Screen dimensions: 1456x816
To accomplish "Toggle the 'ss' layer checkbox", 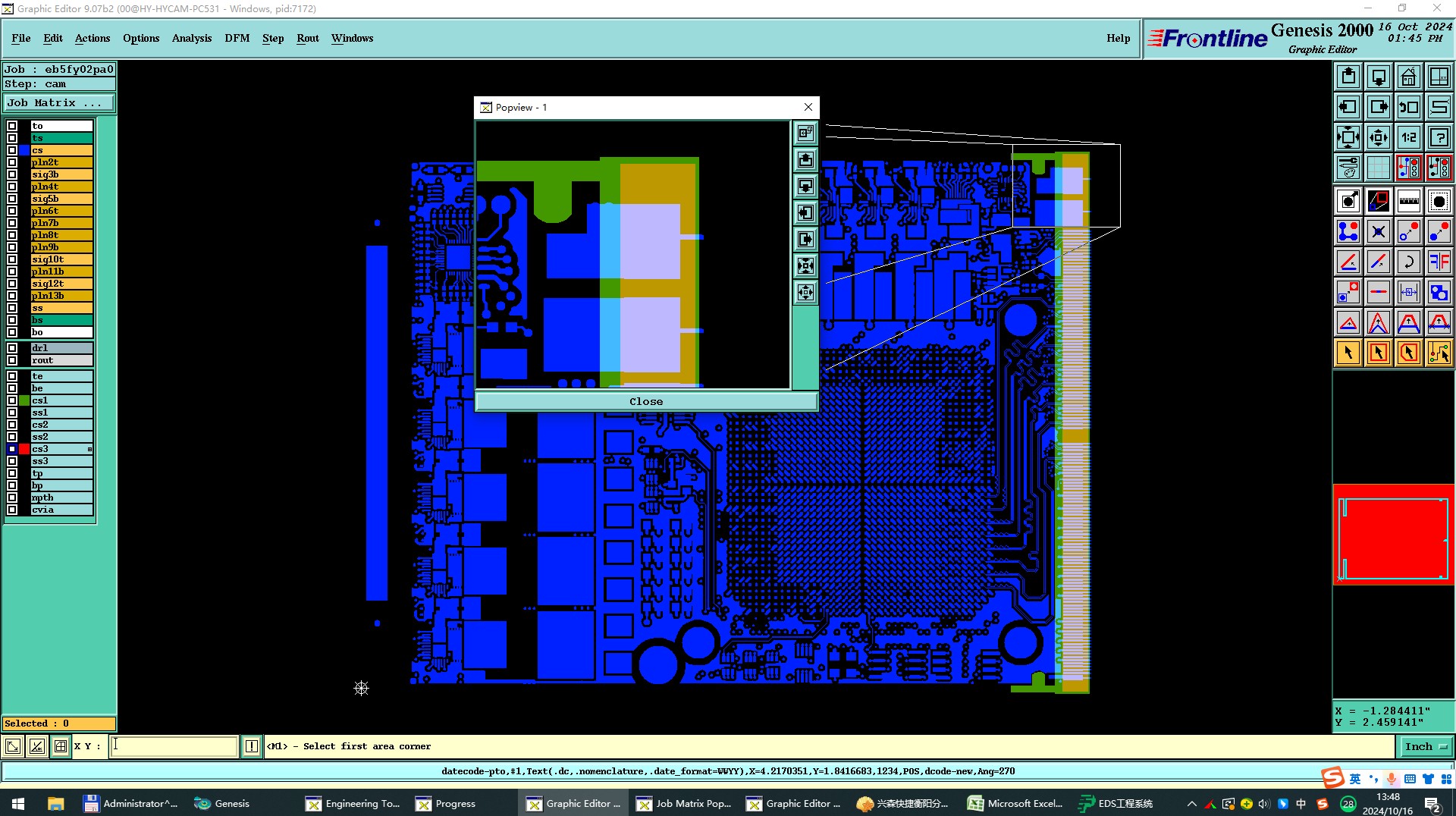I will (12, 308).
